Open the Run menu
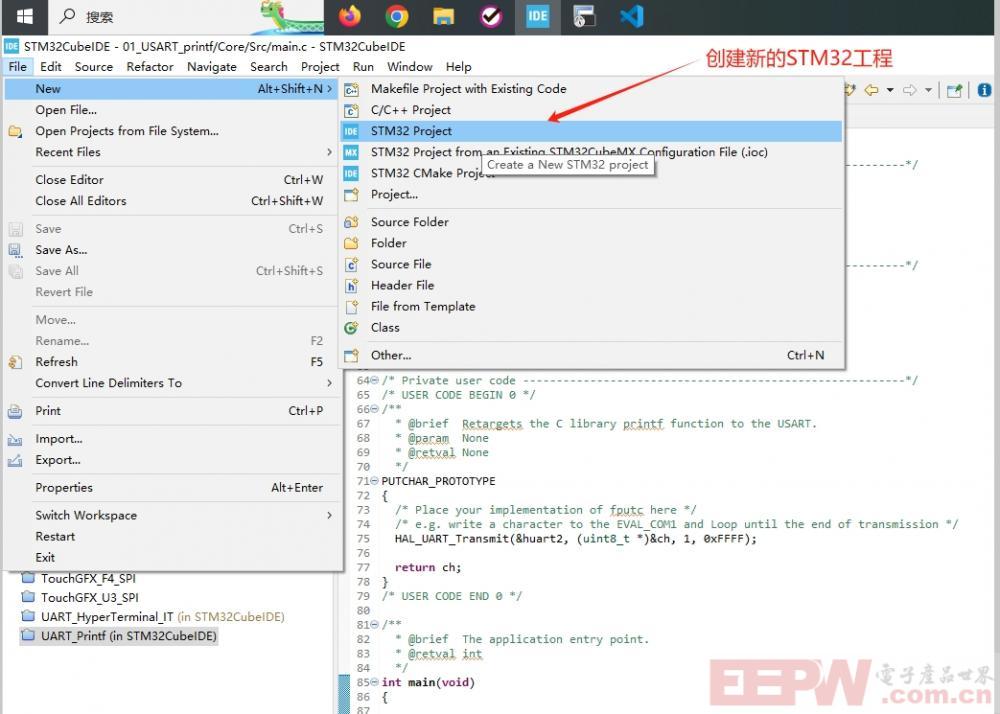The height and width of the screenshot is (714, 1000). click(364, 66)
